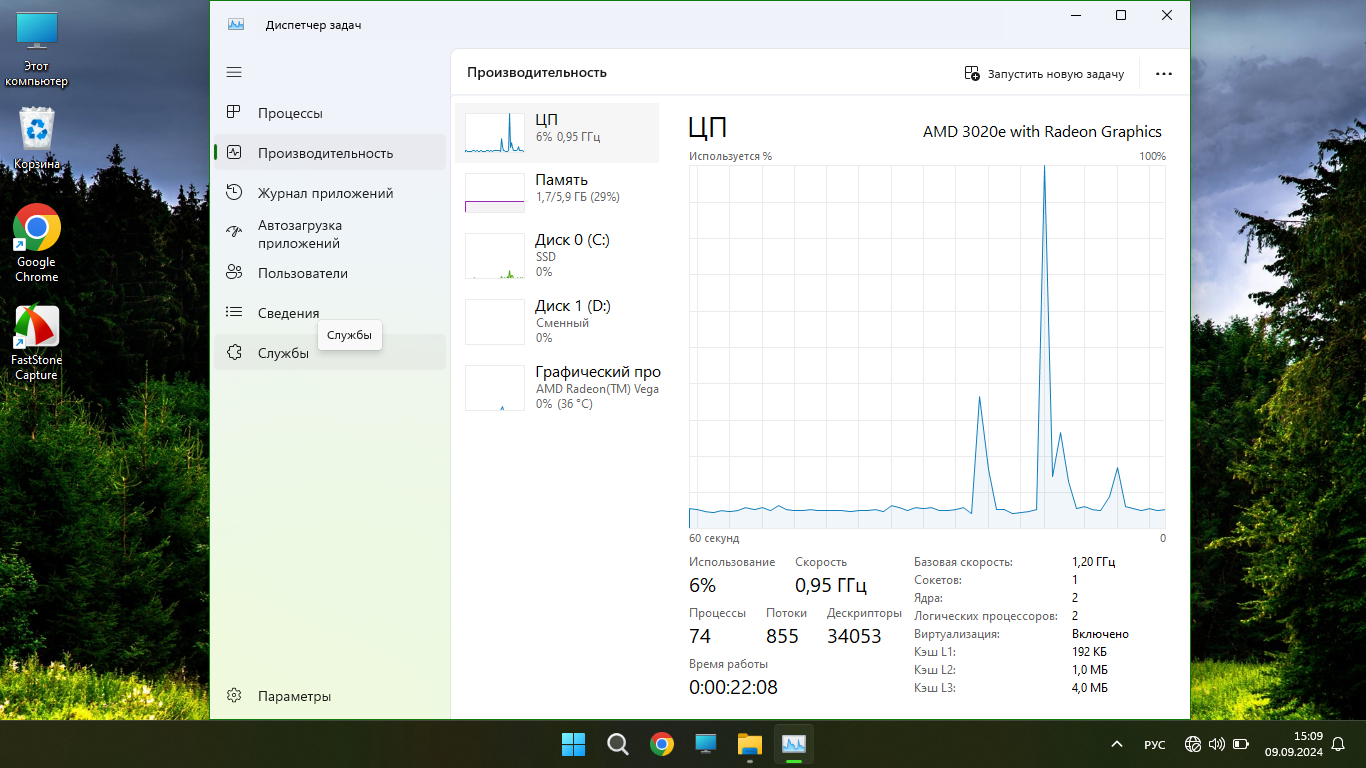Open Автозагрузка приложений section
The width and height of the screenshot is (1366, 768).
(x=299, y=234)
